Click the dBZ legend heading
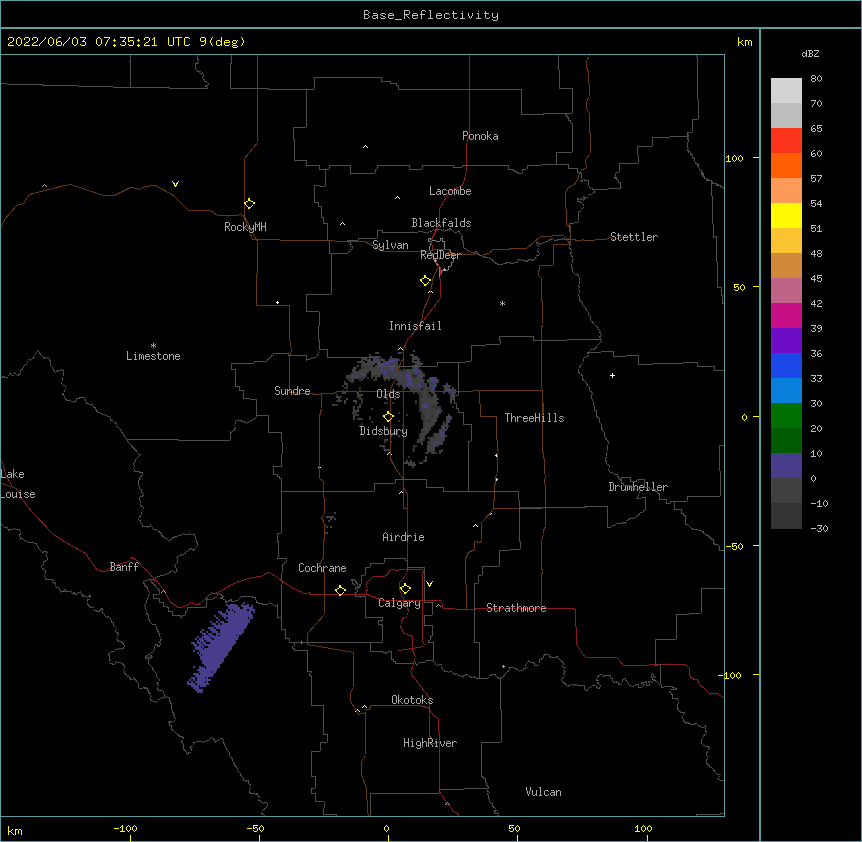 pos(810,54)
